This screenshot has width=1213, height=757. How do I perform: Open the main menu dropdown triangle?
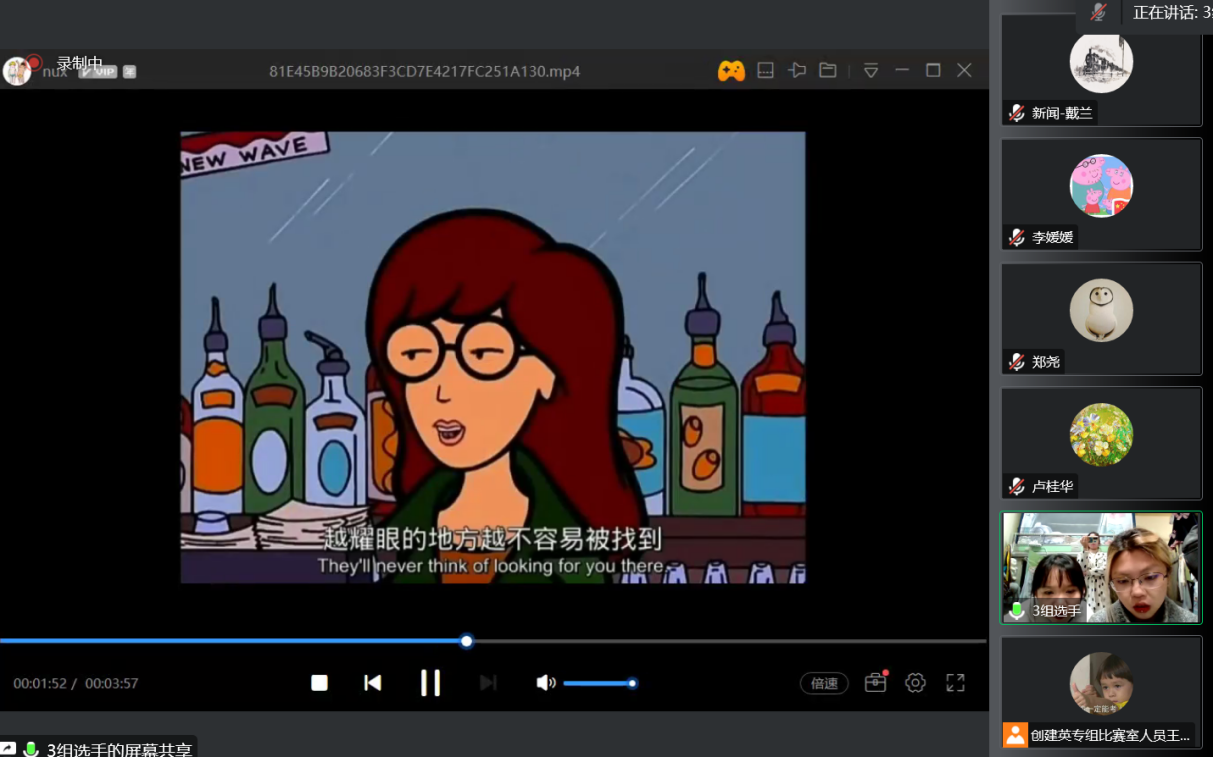click(x=871, y=71)
